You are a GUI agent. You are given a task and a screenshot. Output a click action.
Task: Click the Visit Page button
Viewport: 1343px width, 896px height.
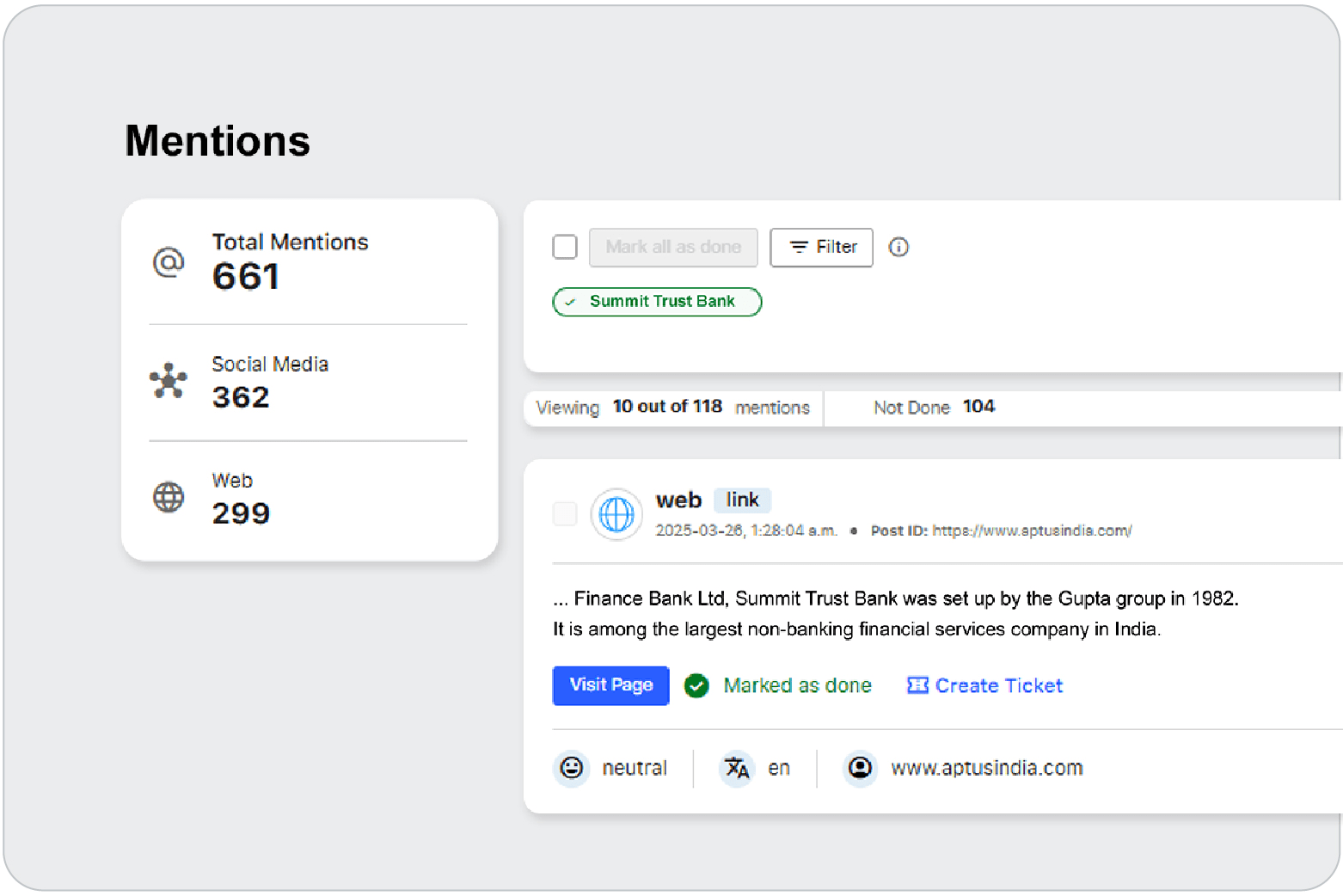click(x=610, y=685)
